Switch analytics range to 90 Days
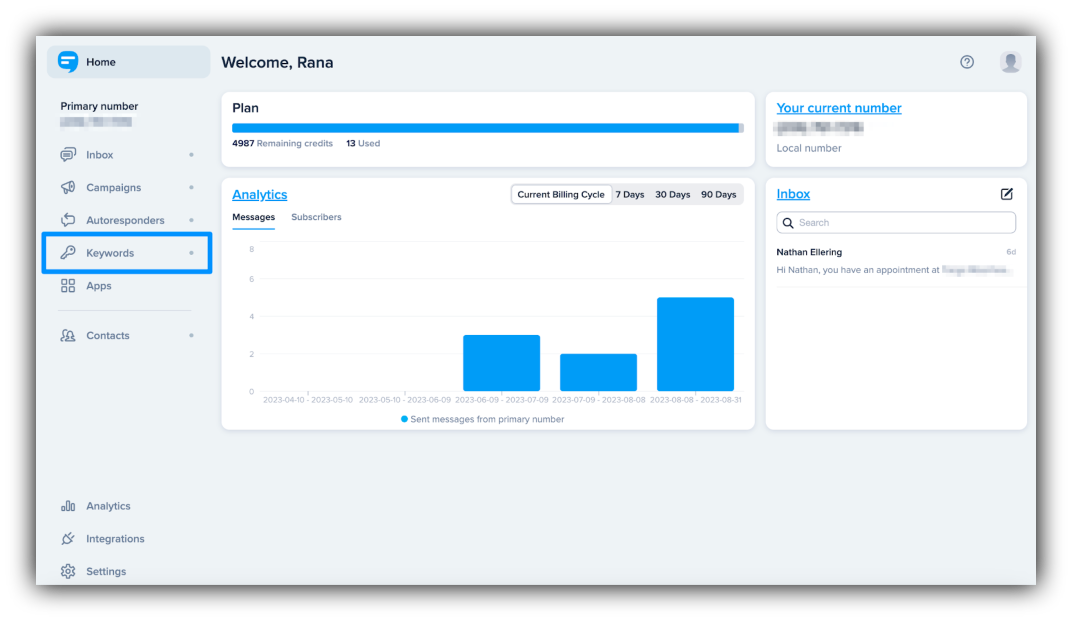Screen dimensions: 1072x621 pos(718,195)
